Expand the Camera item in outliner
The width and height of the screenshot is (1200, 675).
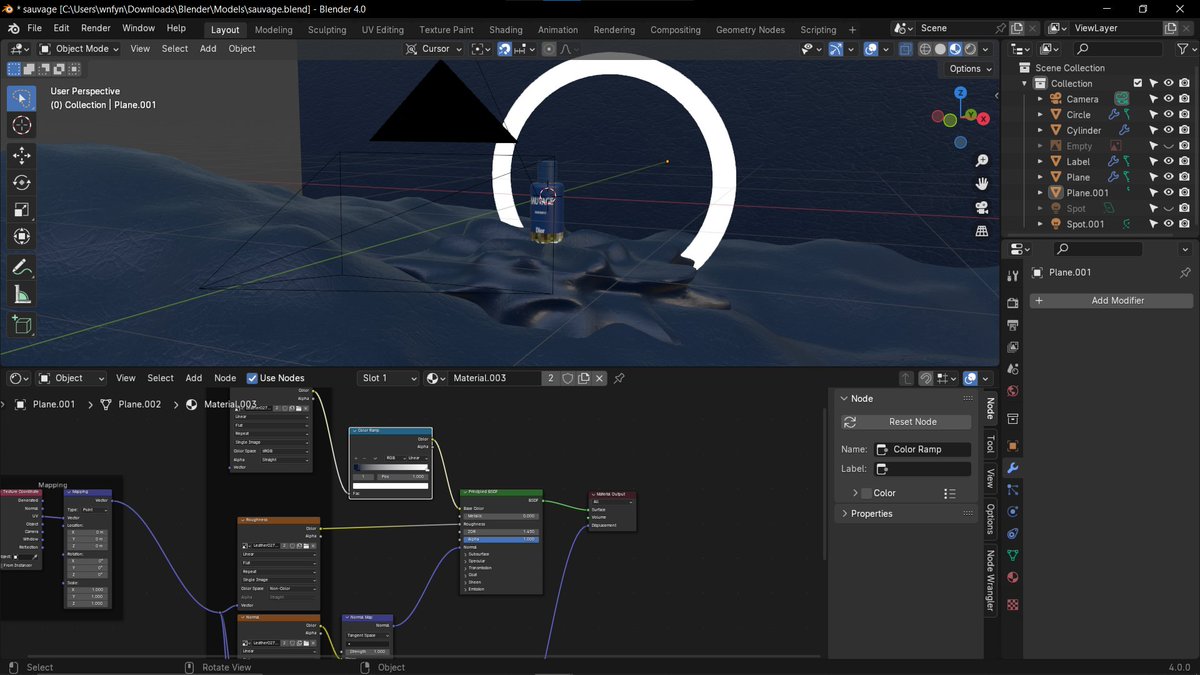[x=1040, y=99]
